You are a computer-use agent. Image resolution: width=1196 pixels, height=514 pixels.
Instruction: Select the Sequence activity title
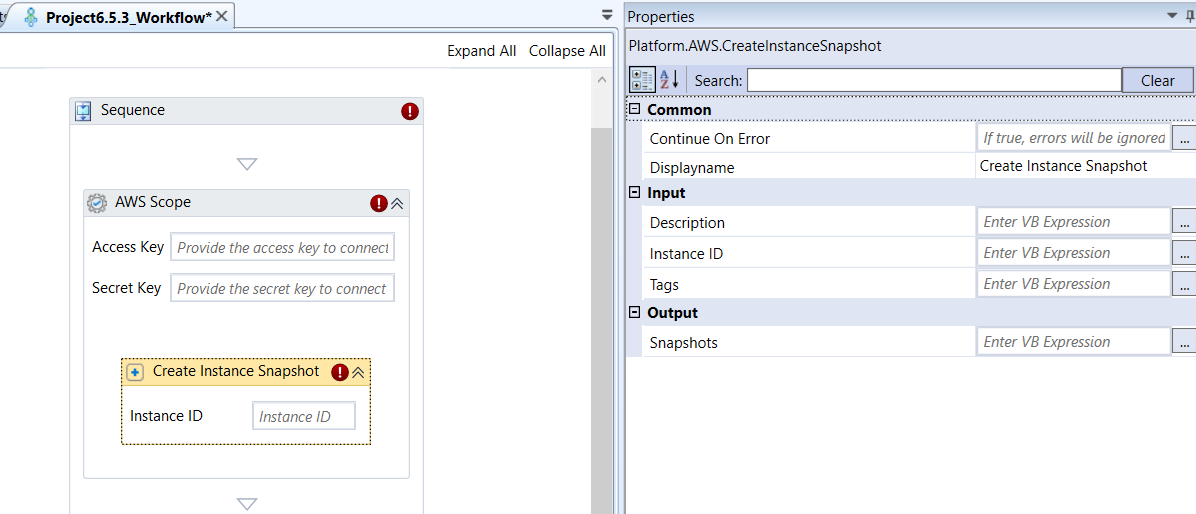tap(133, 110)
